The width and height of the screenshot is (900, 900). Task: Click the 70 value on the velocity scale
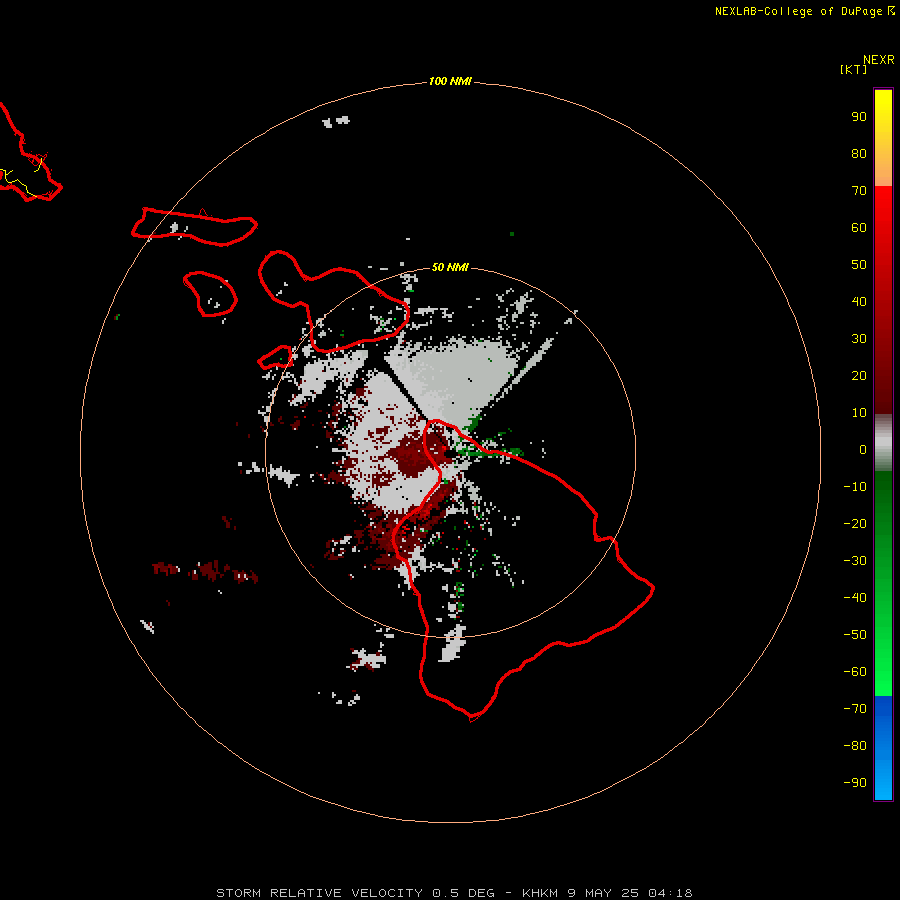click(x=859, y=191)
